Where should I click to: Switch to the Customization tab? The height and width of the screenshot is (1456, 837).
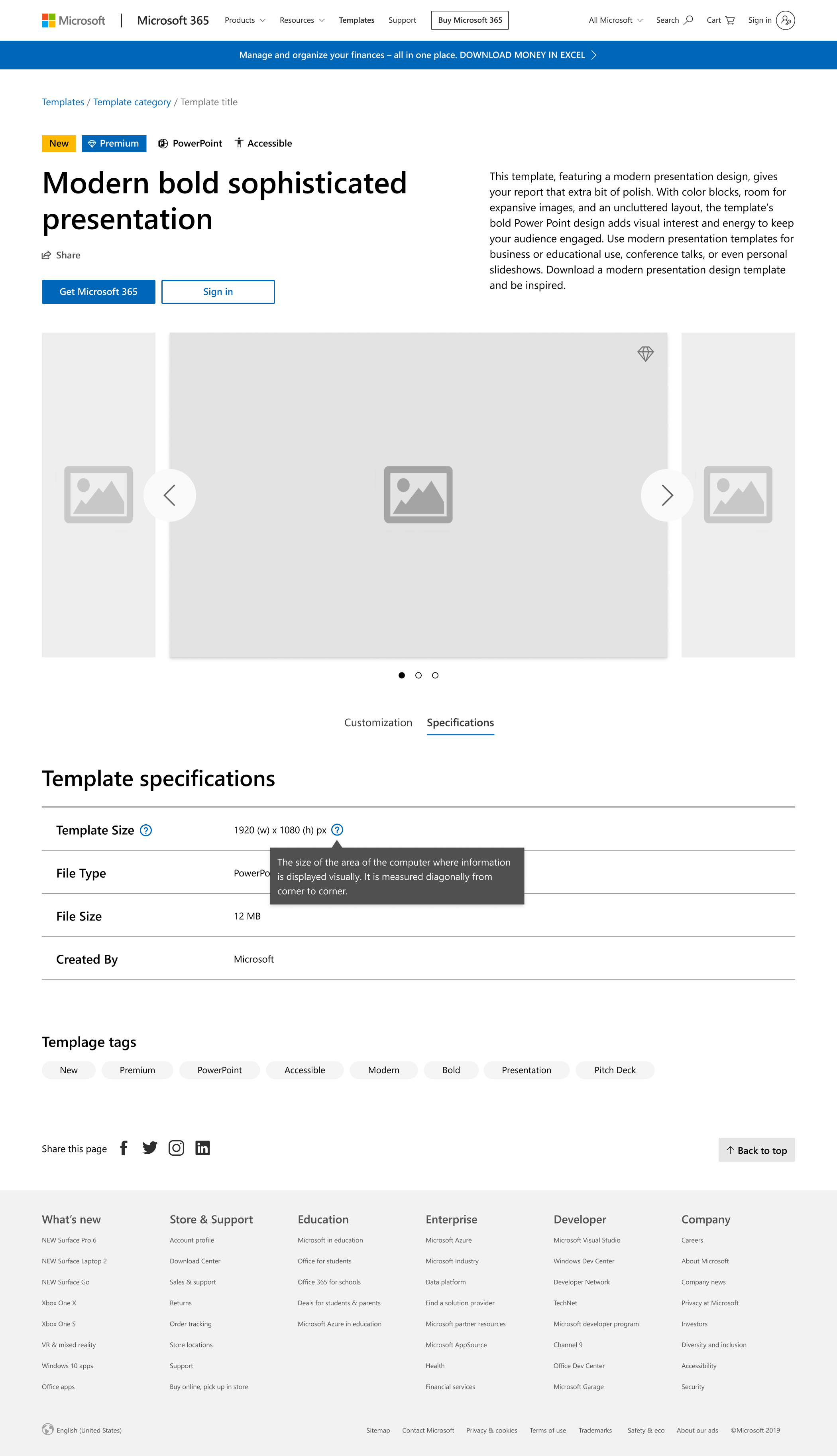point(378,722)
